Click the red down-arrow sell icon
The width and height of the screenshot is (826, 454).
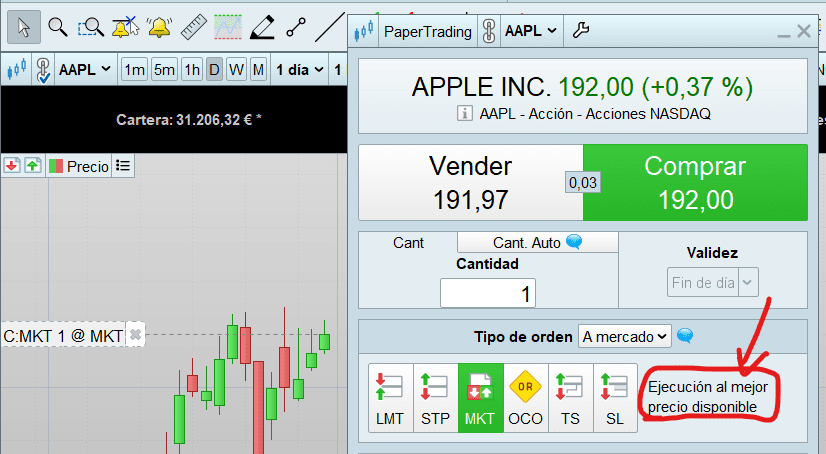[x=12, y=166]
